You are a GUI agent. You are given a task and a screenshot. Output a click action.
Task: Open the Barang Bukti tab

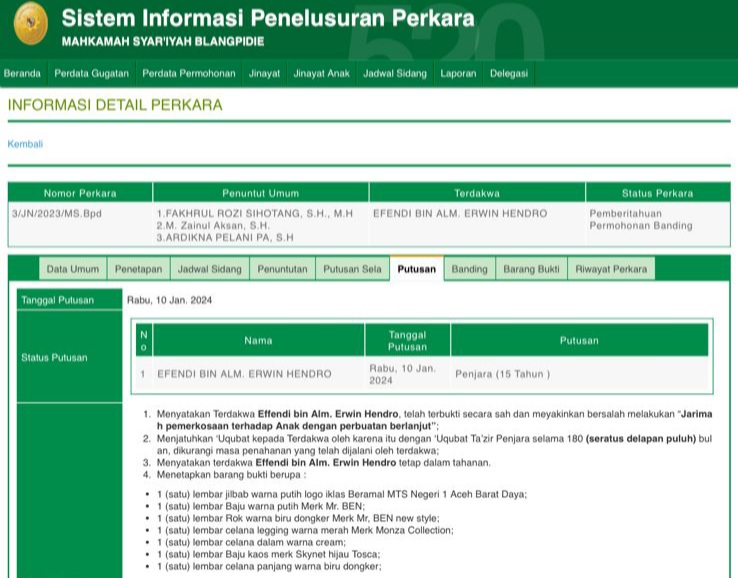click(x=531, y=269)
